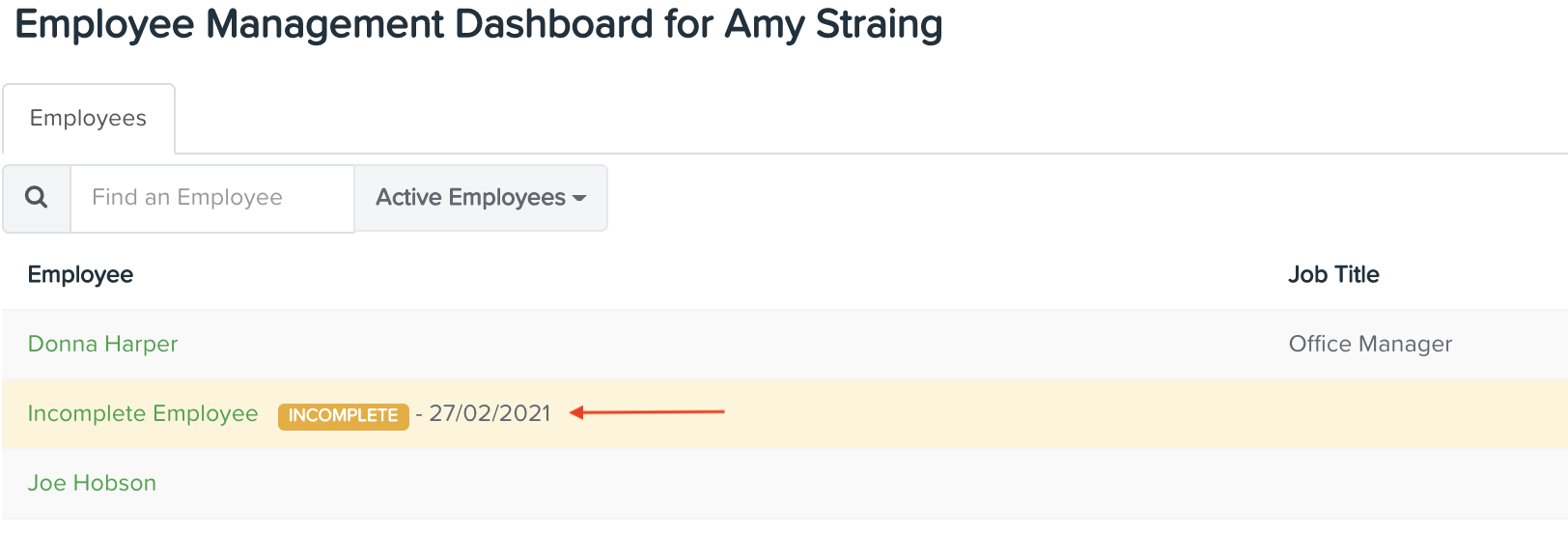The image size is (1568, 533).
Task: Click the magnifying glass search icon
Action: coord(37,198)
